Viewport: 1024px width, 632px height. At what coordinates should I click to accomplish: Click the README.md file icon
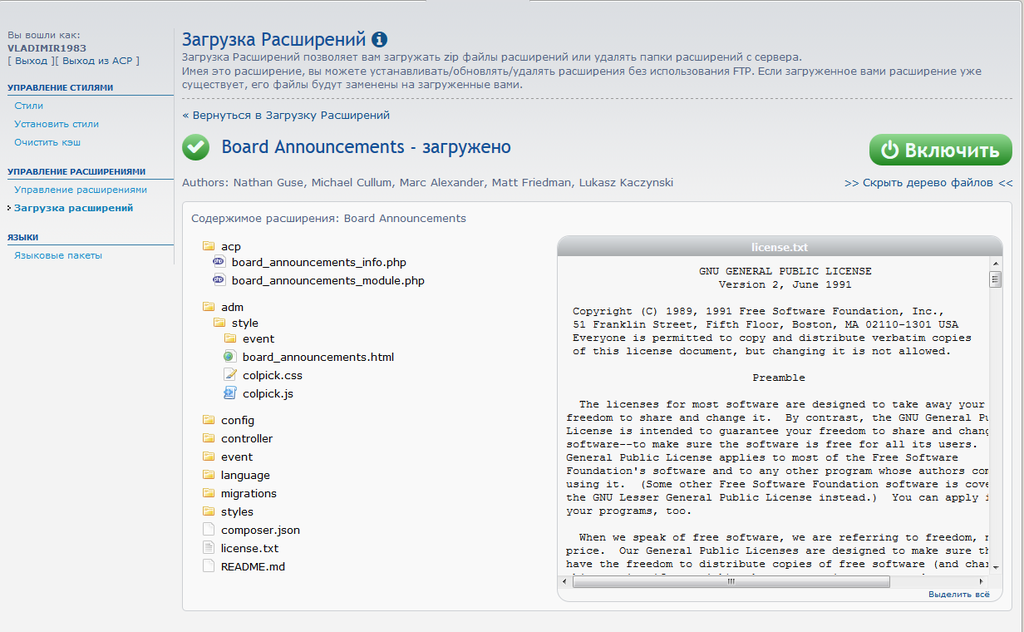(209, 566)
